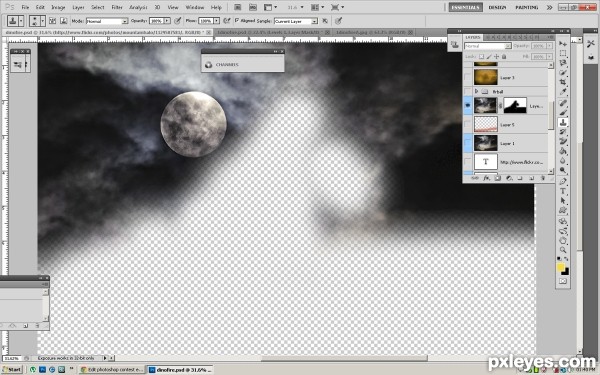Select the Quick Selection tool
This screenshot has width=600, height=375.
tap(562, 72)
